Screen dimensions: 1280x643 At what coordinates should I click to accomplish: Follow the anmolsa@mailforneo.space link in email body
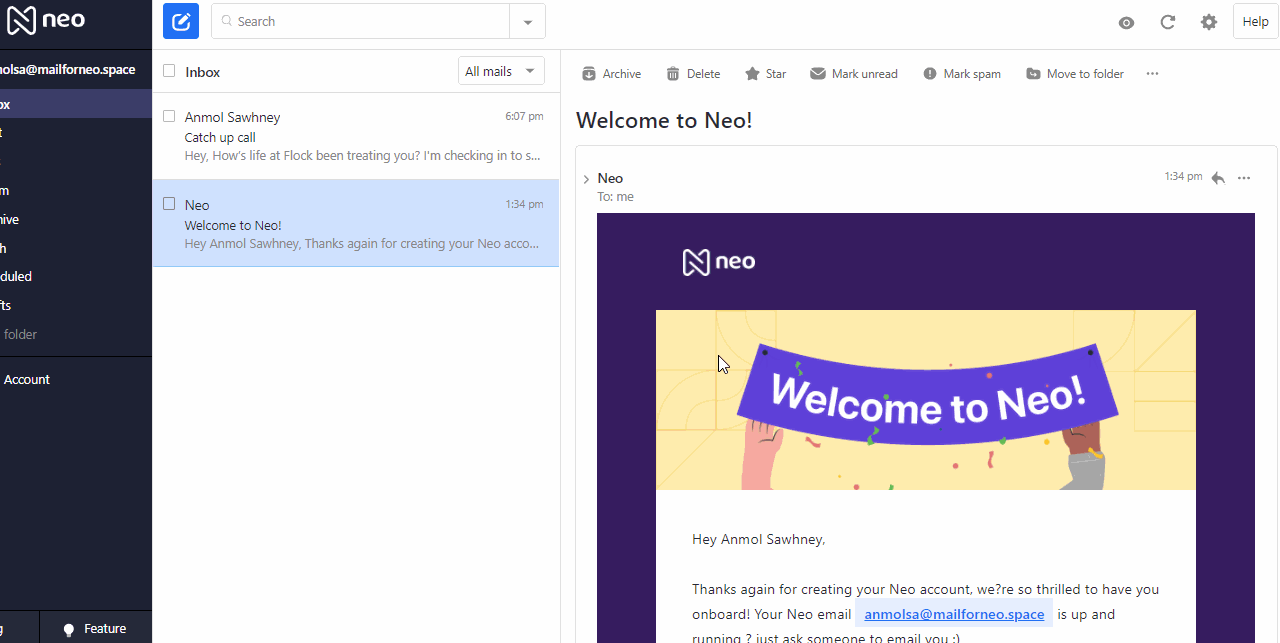pyautogui.click(x=954, y=615)
